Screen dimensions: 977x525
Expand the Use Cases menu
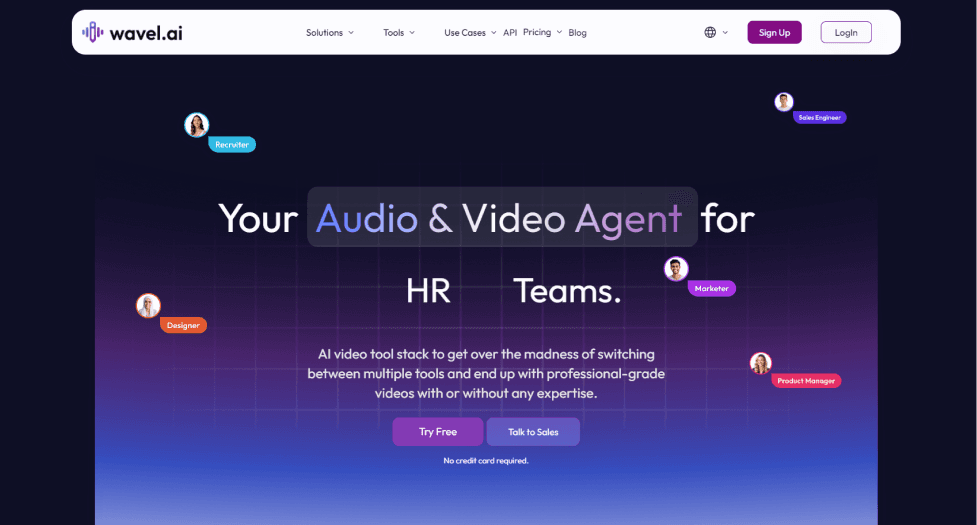470,32
